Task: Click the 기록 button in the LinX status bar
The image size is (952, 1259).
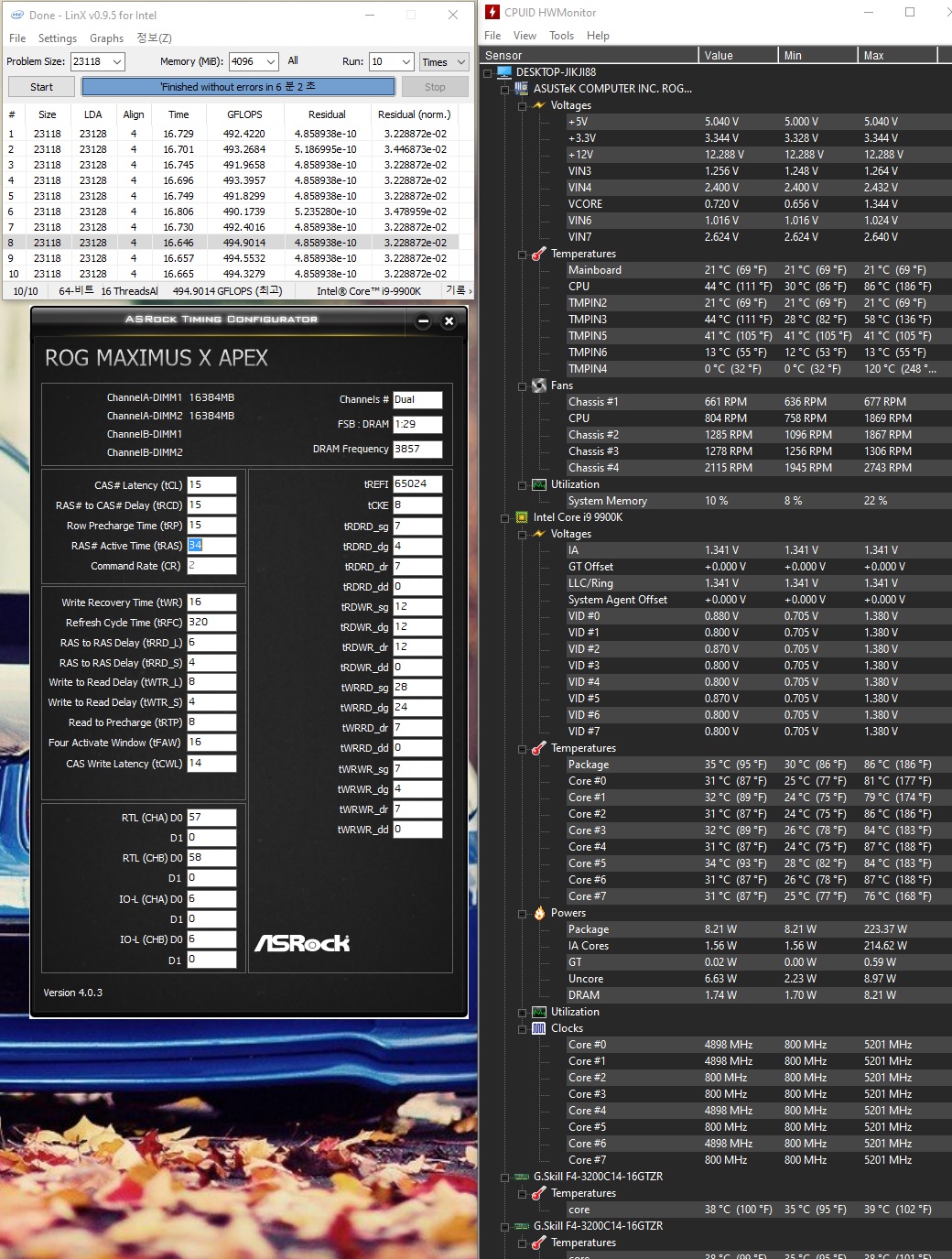Action: click(x=456, y=290)
